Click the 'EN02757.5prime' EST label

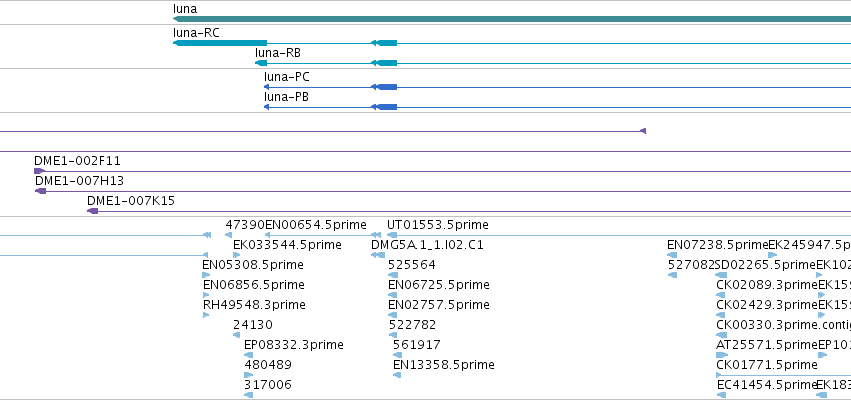click(439, 304)
